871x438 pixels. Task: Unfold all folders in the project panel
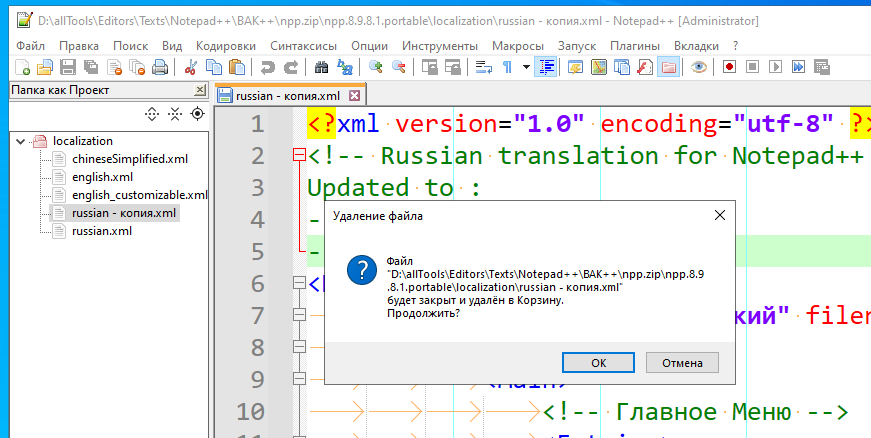[152, 114]
